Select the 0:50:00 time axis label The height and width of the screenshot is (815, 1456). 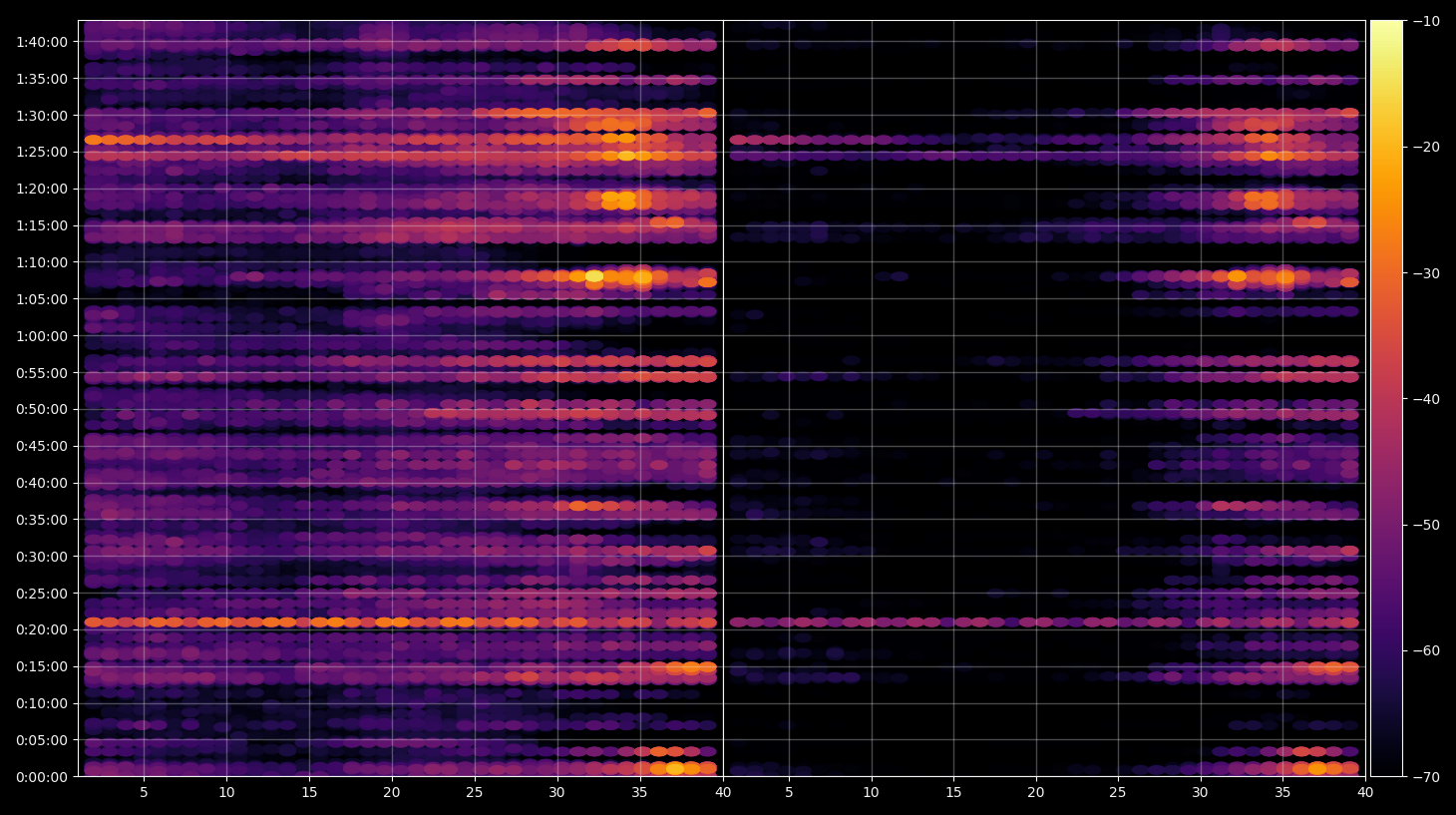point(42,409)
